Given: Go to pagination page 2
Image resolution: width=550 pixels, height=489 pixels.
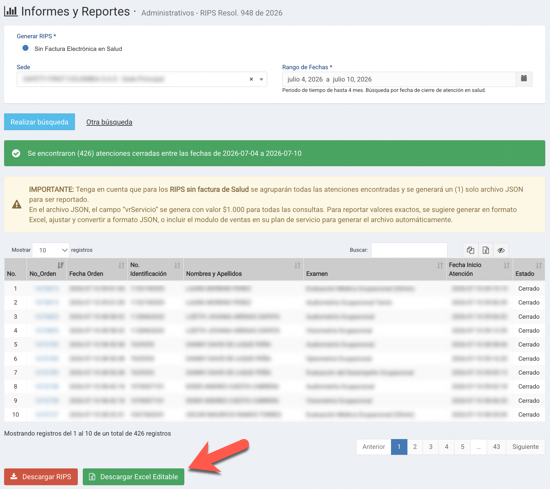Looking at the screenshot, I should [x=415, y=447].
